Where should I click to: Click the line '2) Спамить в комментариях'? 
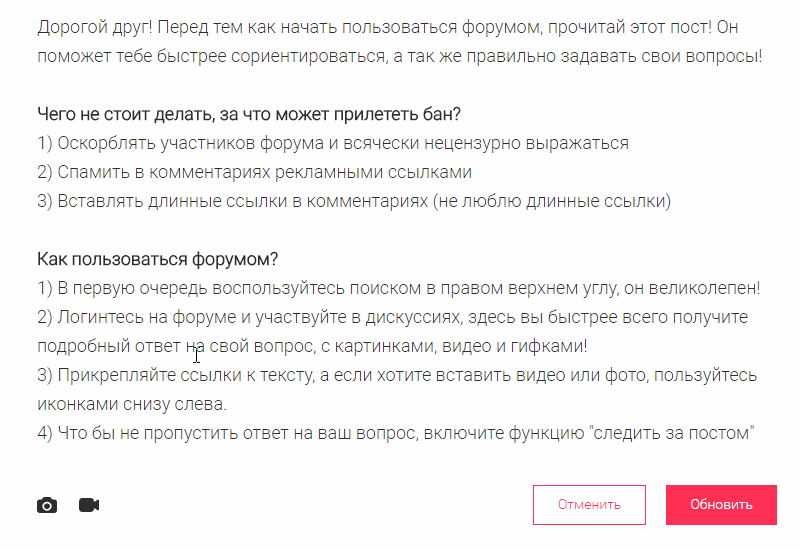(x=255, y=172)
